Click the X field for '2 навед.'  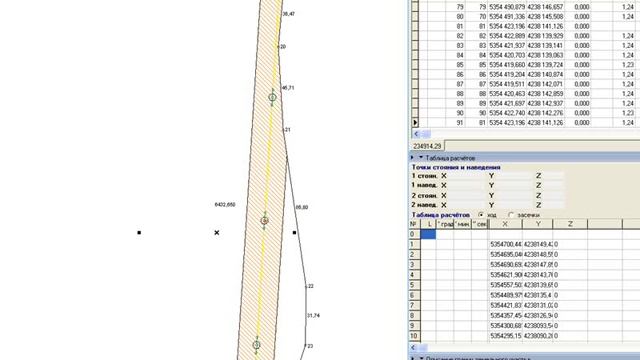point(466,205)
